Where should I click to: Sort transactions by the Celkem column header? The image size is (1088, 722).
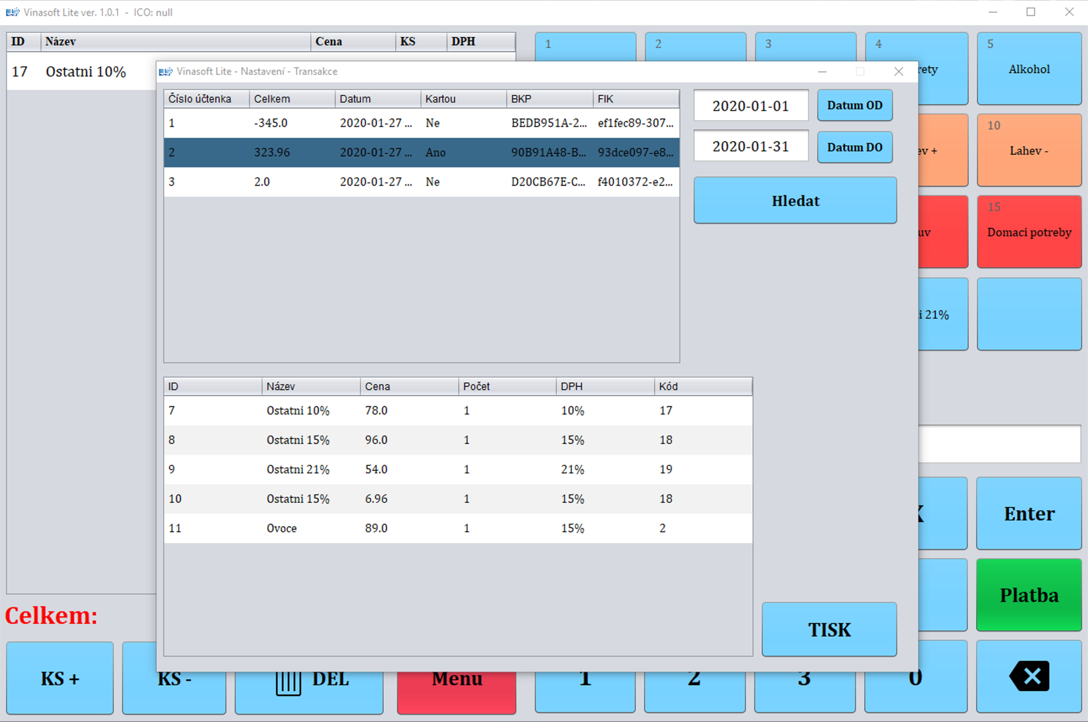(290, 98)
